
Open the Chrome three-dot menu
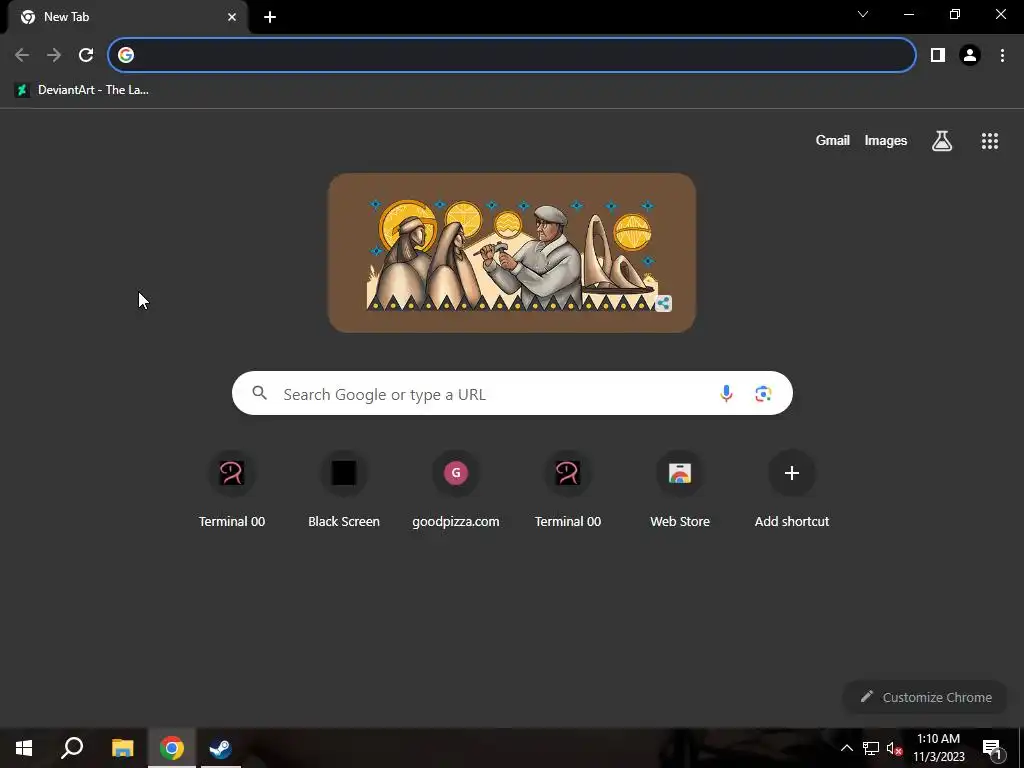(1002, 55)
